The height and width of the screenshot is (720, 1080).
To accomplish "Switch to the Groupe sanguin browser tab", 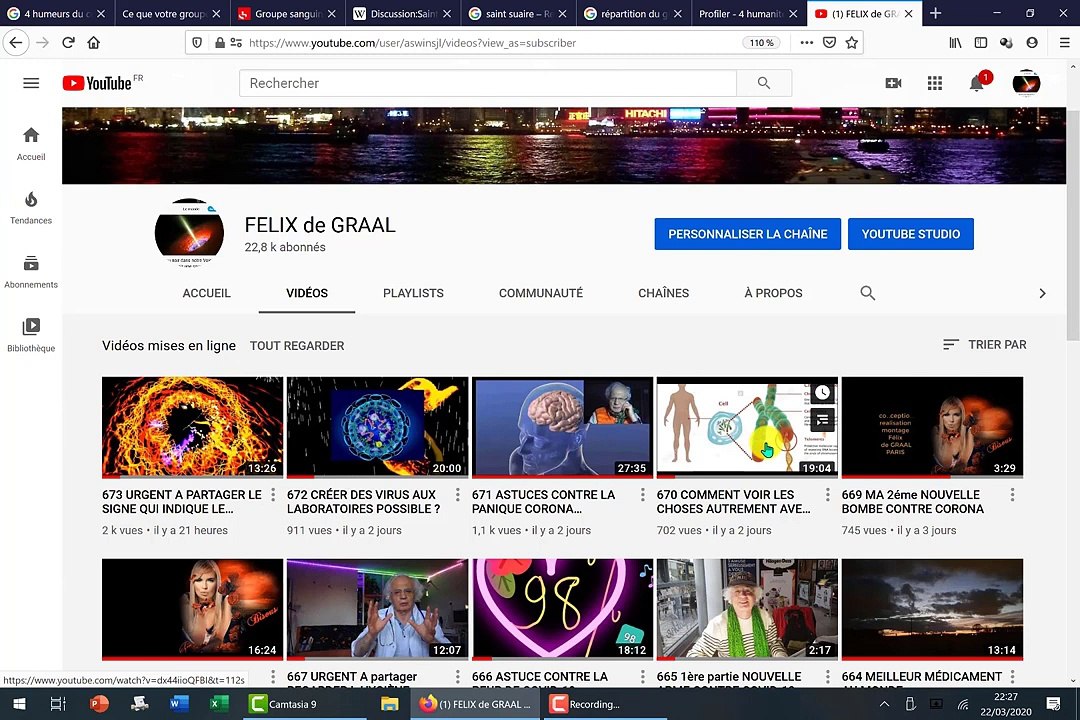I will [287, 13].
